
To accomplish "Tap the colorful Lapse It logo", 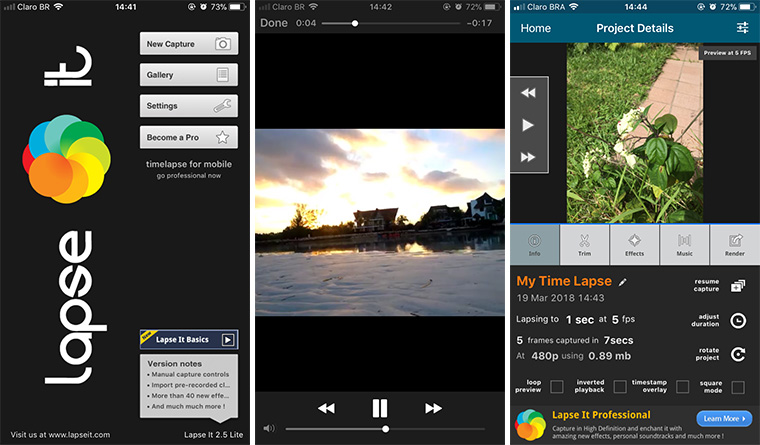I will 67,159.
